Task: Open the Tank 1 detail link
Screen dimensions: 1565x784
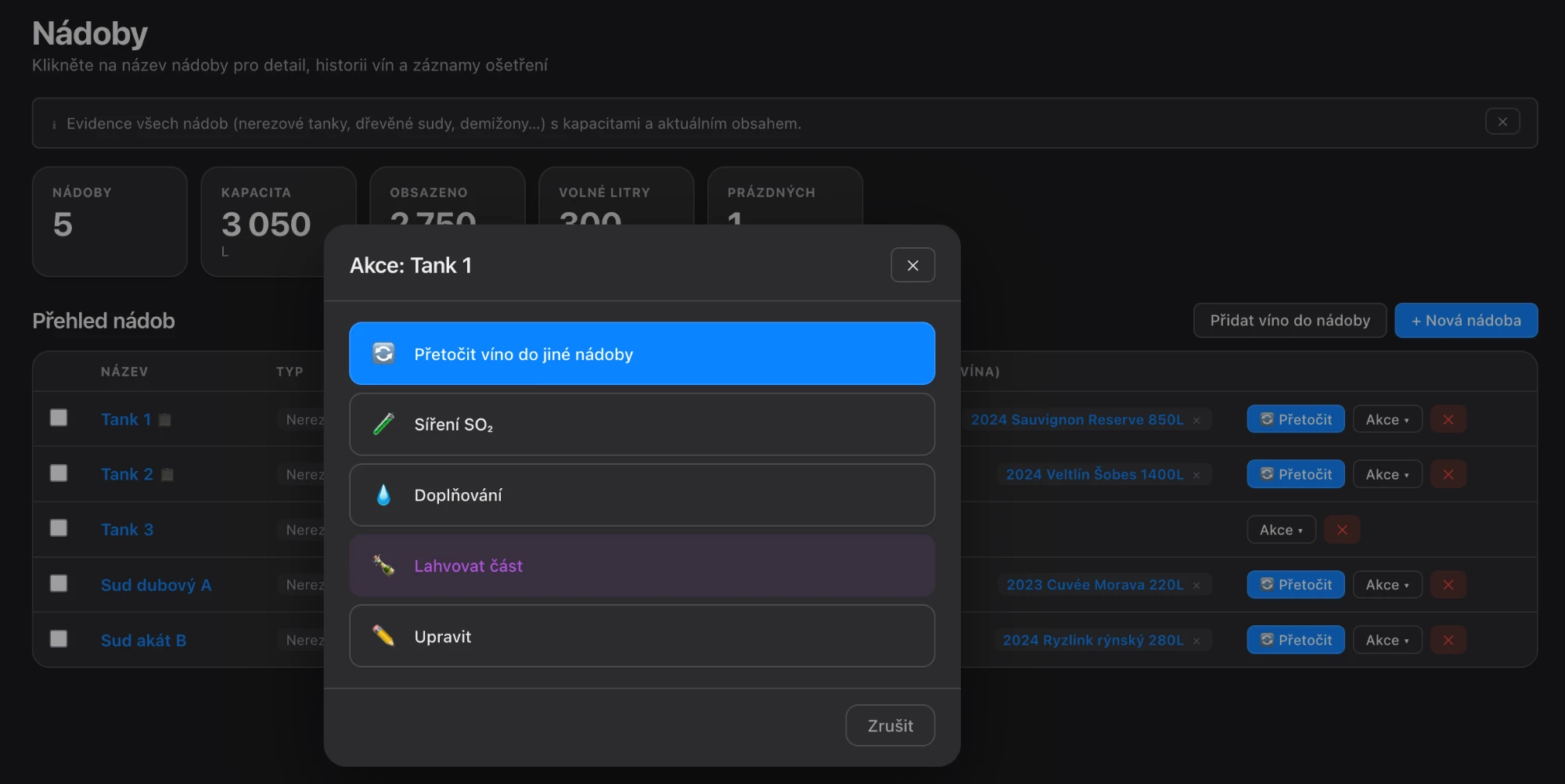Action: click(x=126, y=419)
